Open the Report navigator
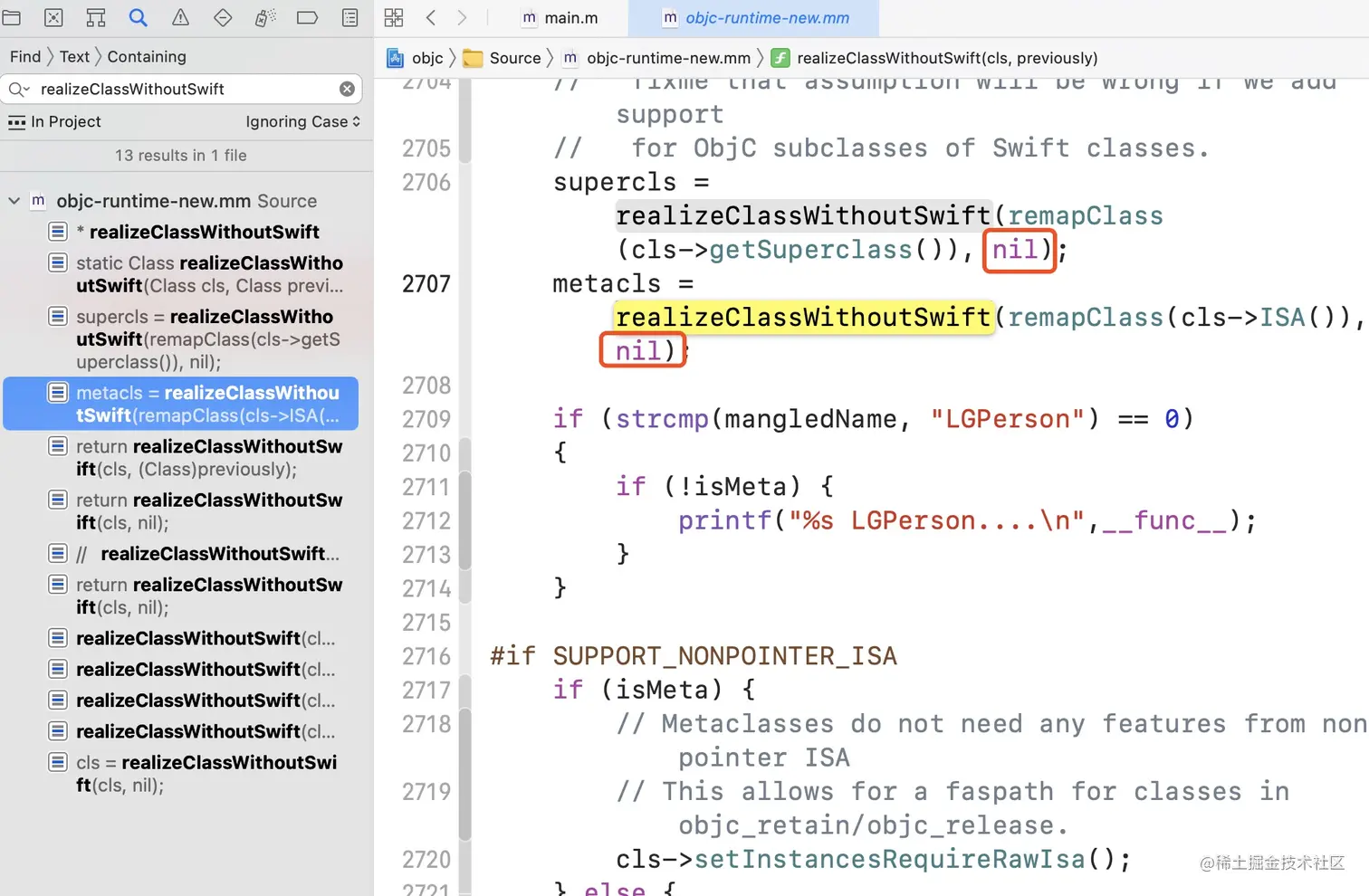Viewport: 1369px width, 896px height. click(349, 17)
